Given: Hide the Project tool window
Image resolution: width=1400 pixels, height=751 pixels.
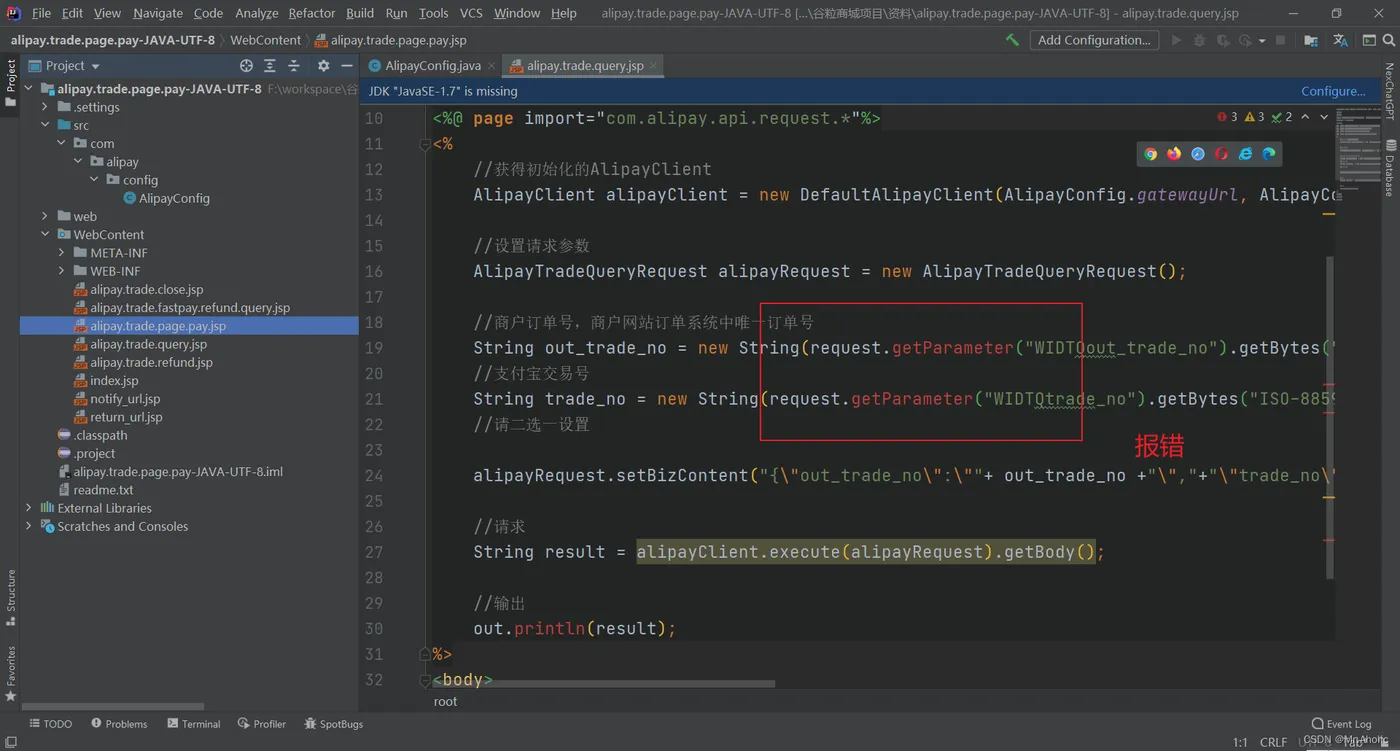Looking at the screenshot, I should click(347, 65).
